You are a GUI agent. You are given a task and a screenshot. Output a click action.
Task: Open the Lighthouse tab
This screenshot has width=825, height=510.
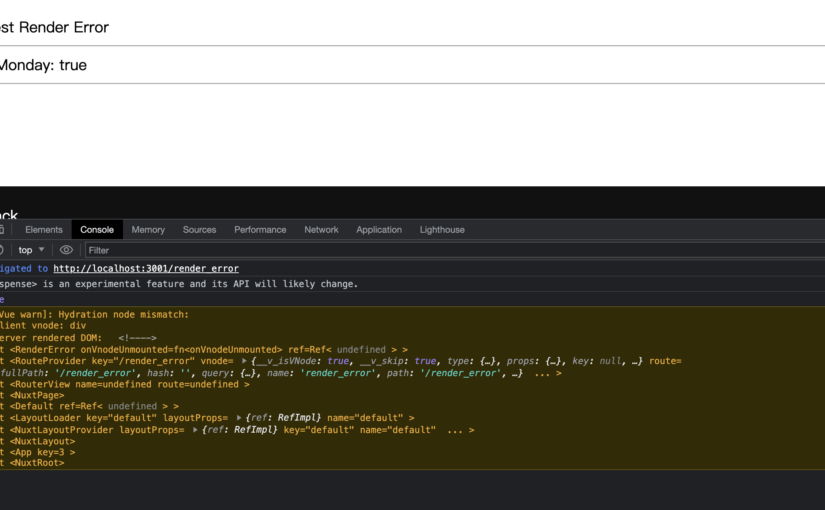click(x=442, y=230)
